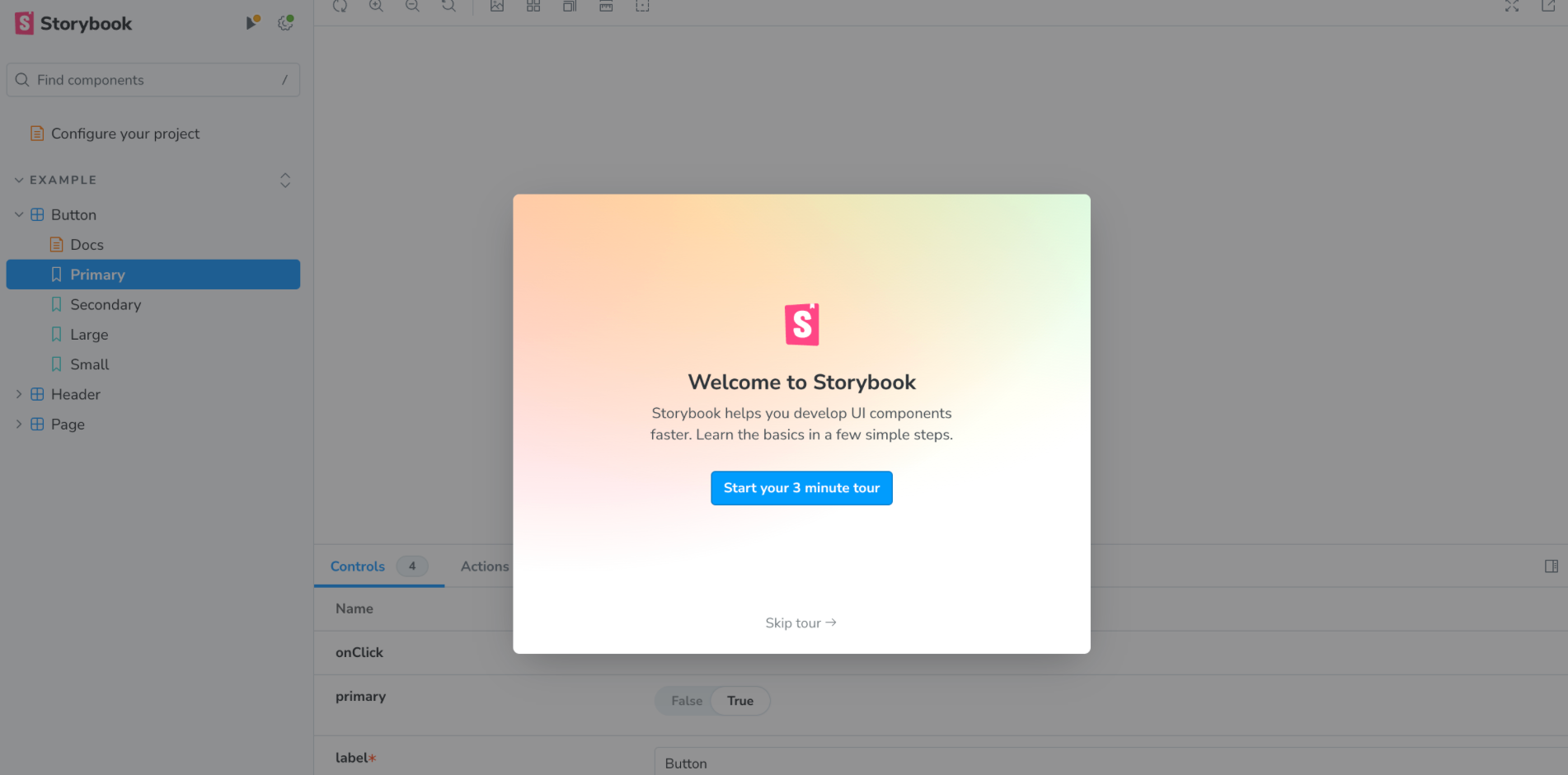1568x775 pixels.
Task: Toggle the outline toolbar icon
Action: [642, 6]
